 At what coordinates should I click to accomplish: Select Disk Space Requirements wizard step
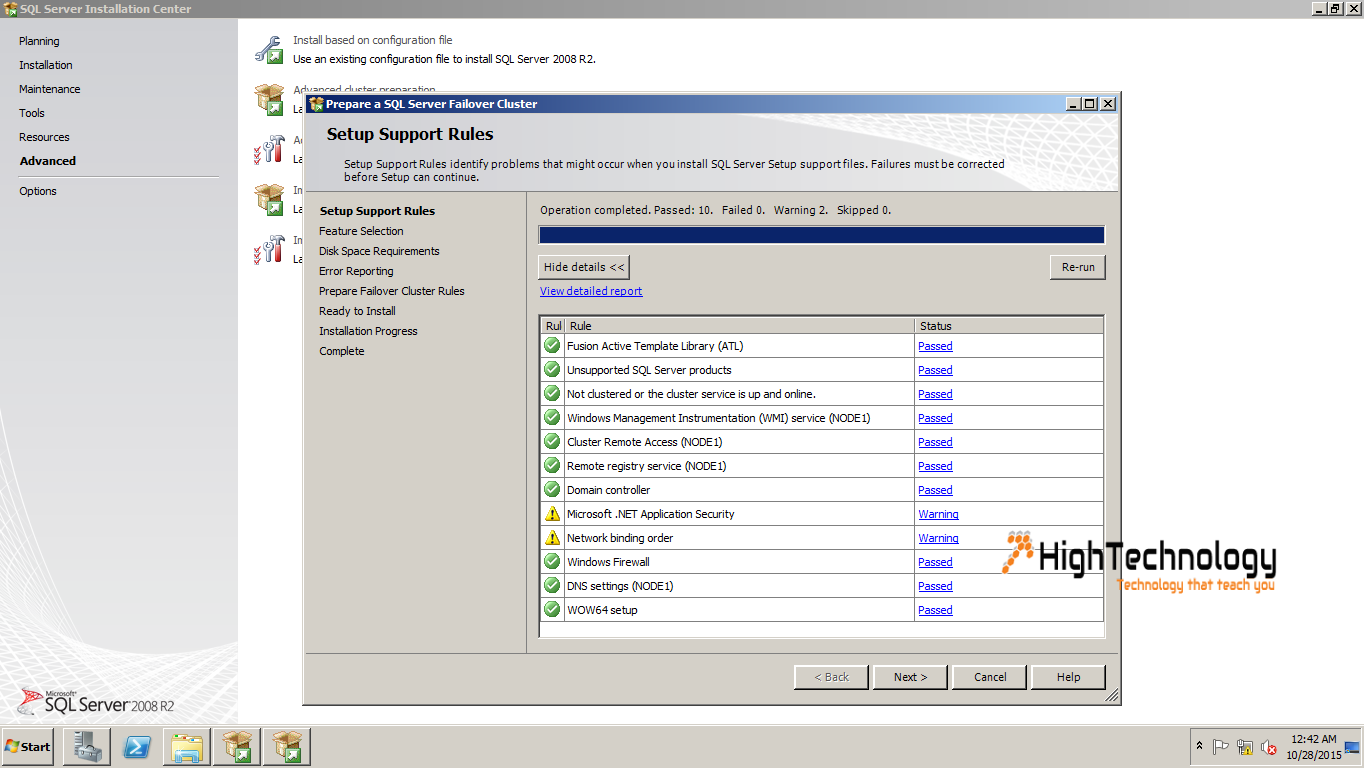coord(379,251)
